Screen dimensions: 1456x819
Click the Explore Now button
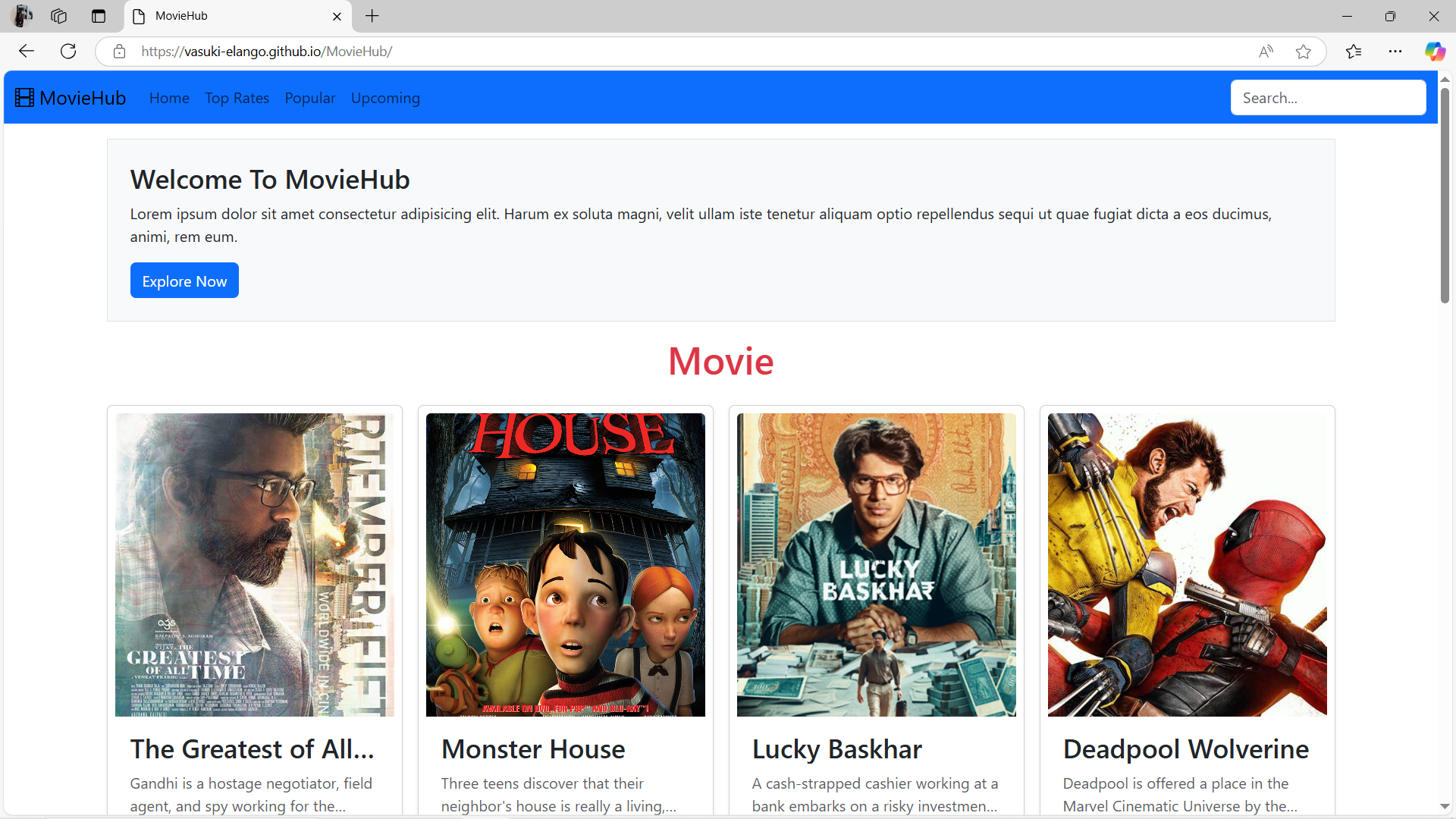tap(184, 281)
